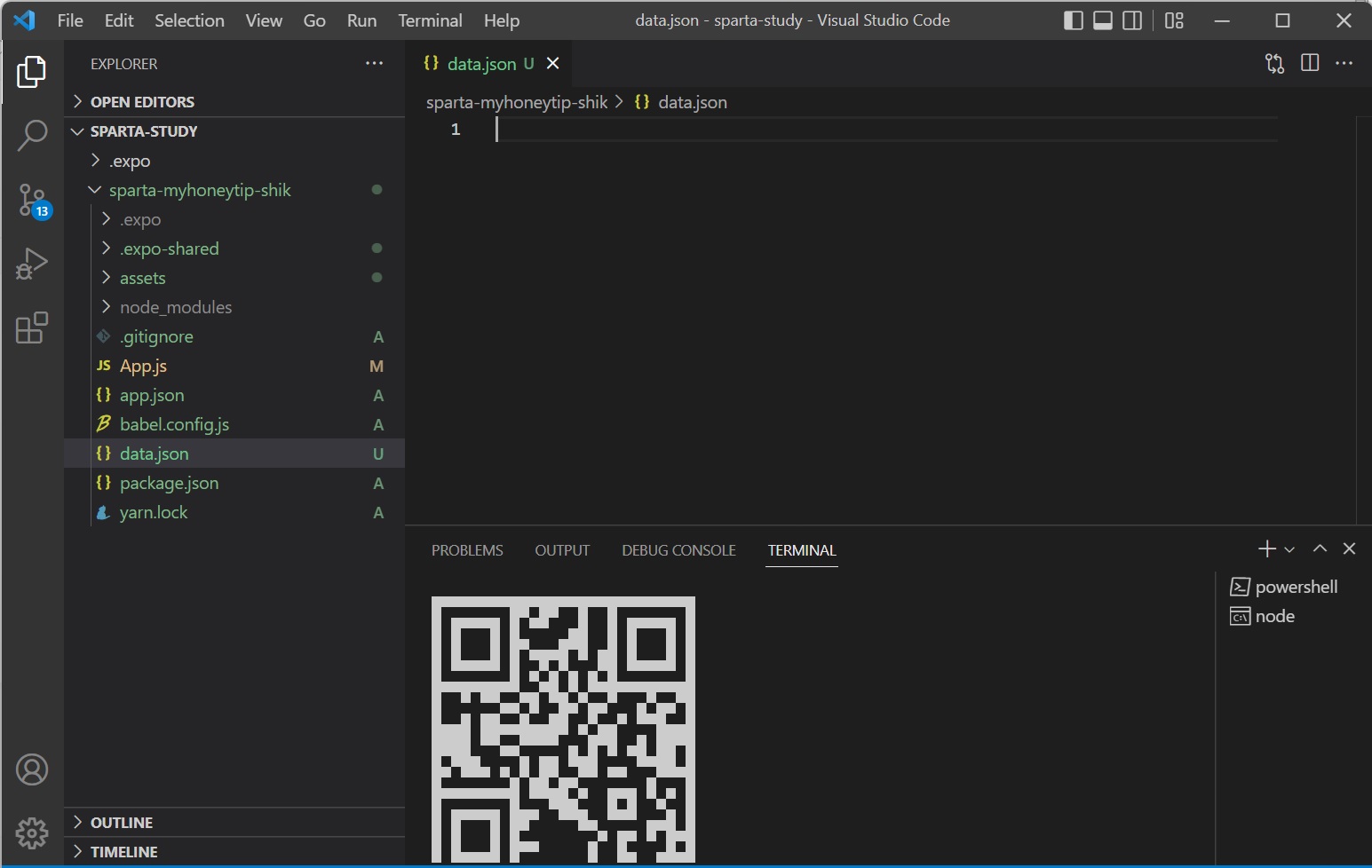Open the Go menu
1372x868 pixels.
[x=314, y=20]
